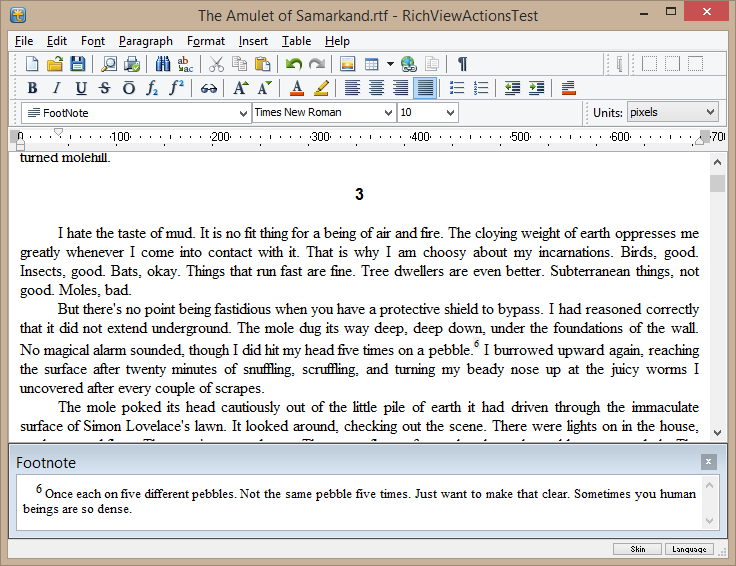
Task: Click the Language button in status bar
Action: point(688,549)
